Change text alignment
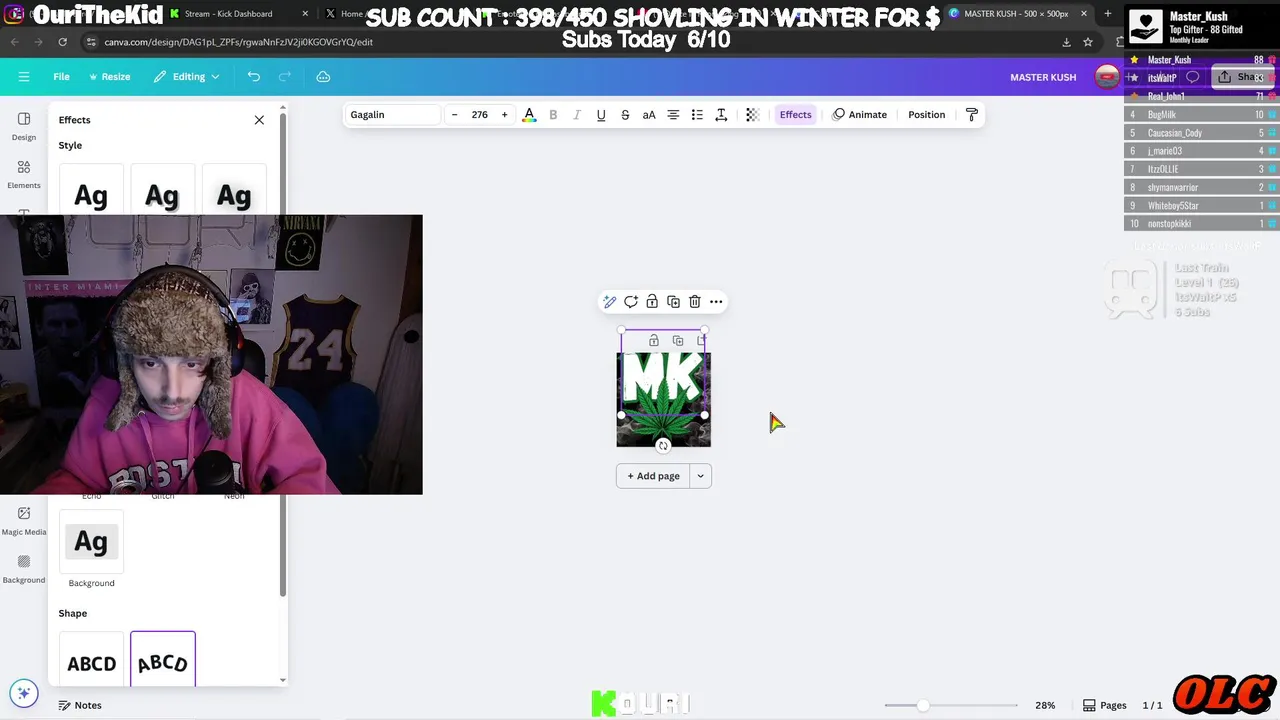 pyautogui.click(x=673, y=115)
